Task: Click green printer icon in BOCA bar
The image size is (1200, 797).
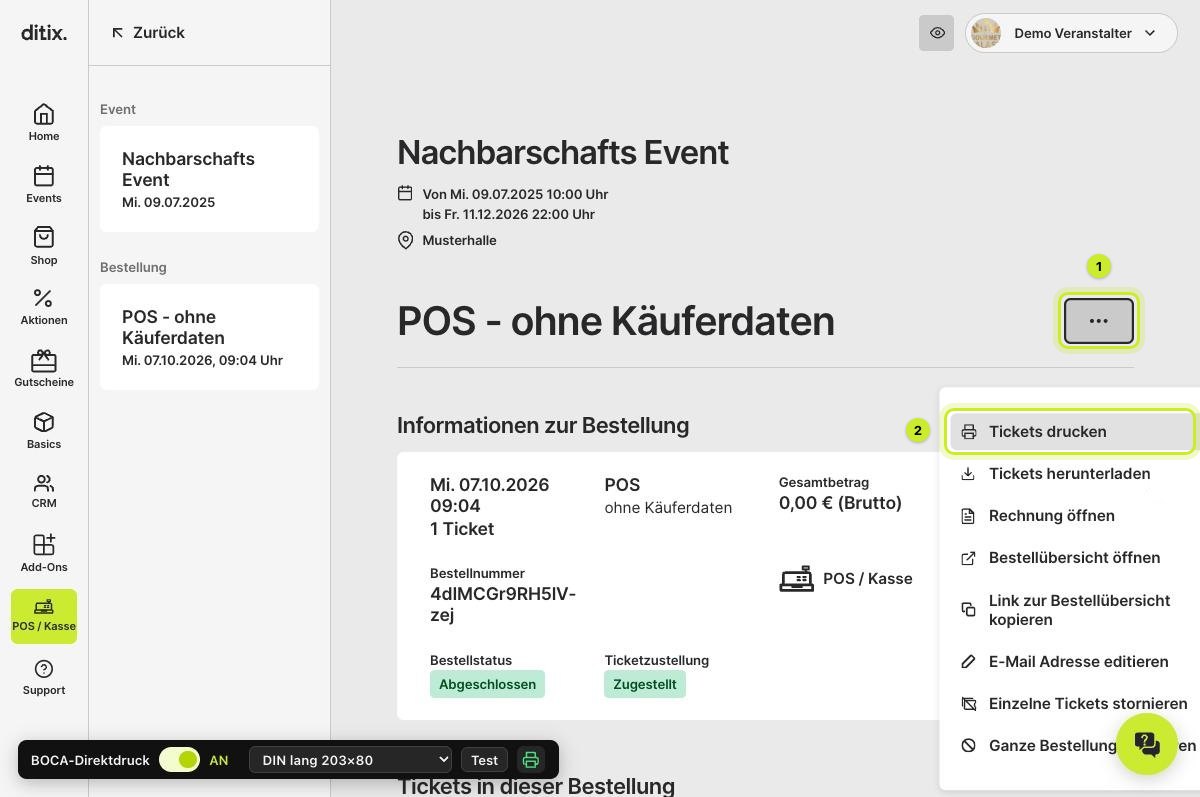Action: [x=531, y=760]
